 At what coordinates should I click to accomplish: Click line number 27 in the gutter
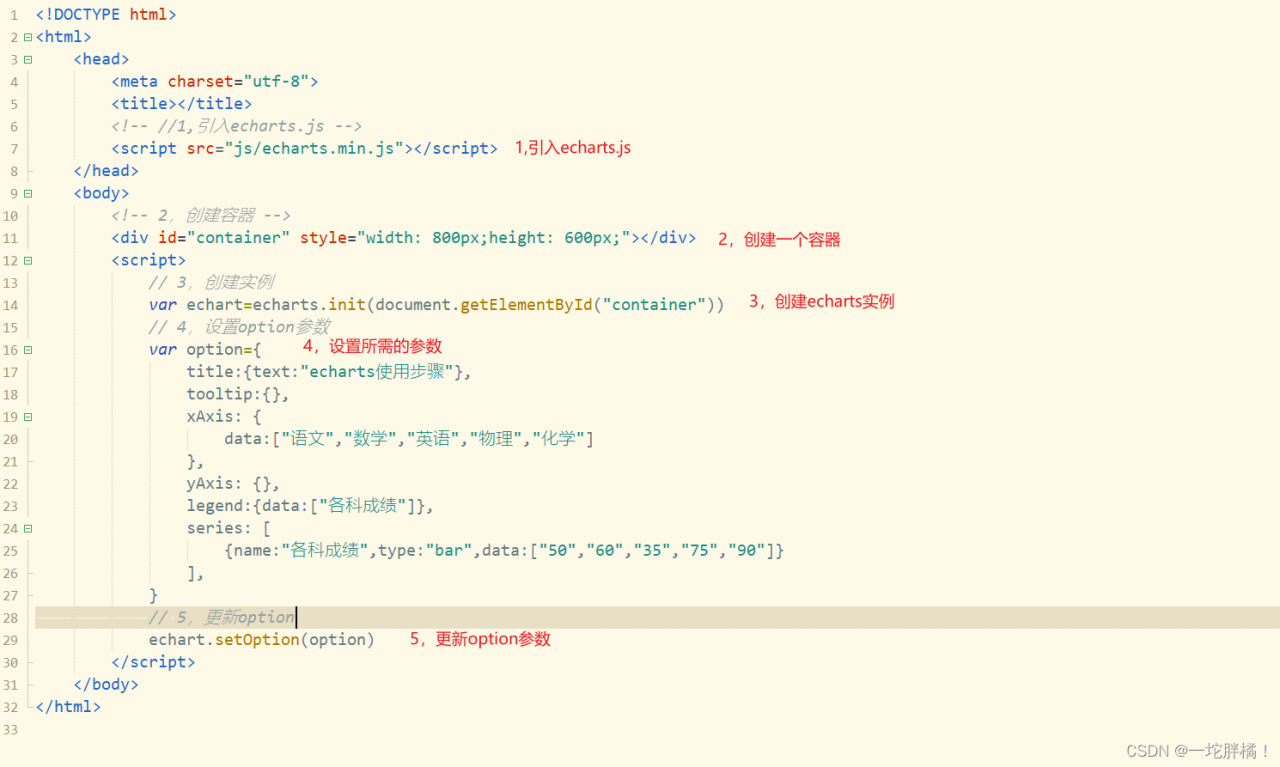click(10, 596)
